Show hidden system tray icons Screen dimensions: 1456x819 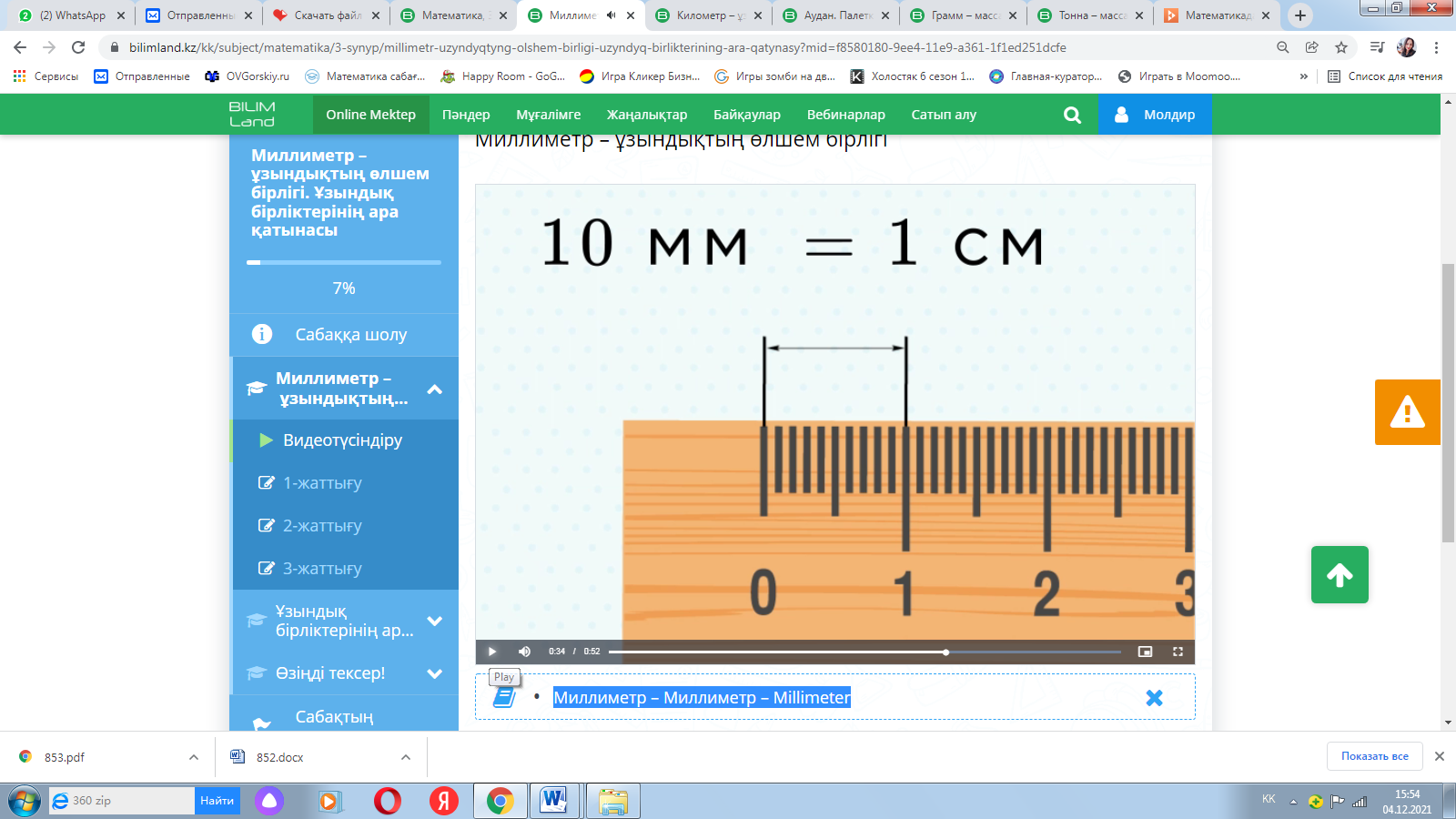pos(1293,802)
